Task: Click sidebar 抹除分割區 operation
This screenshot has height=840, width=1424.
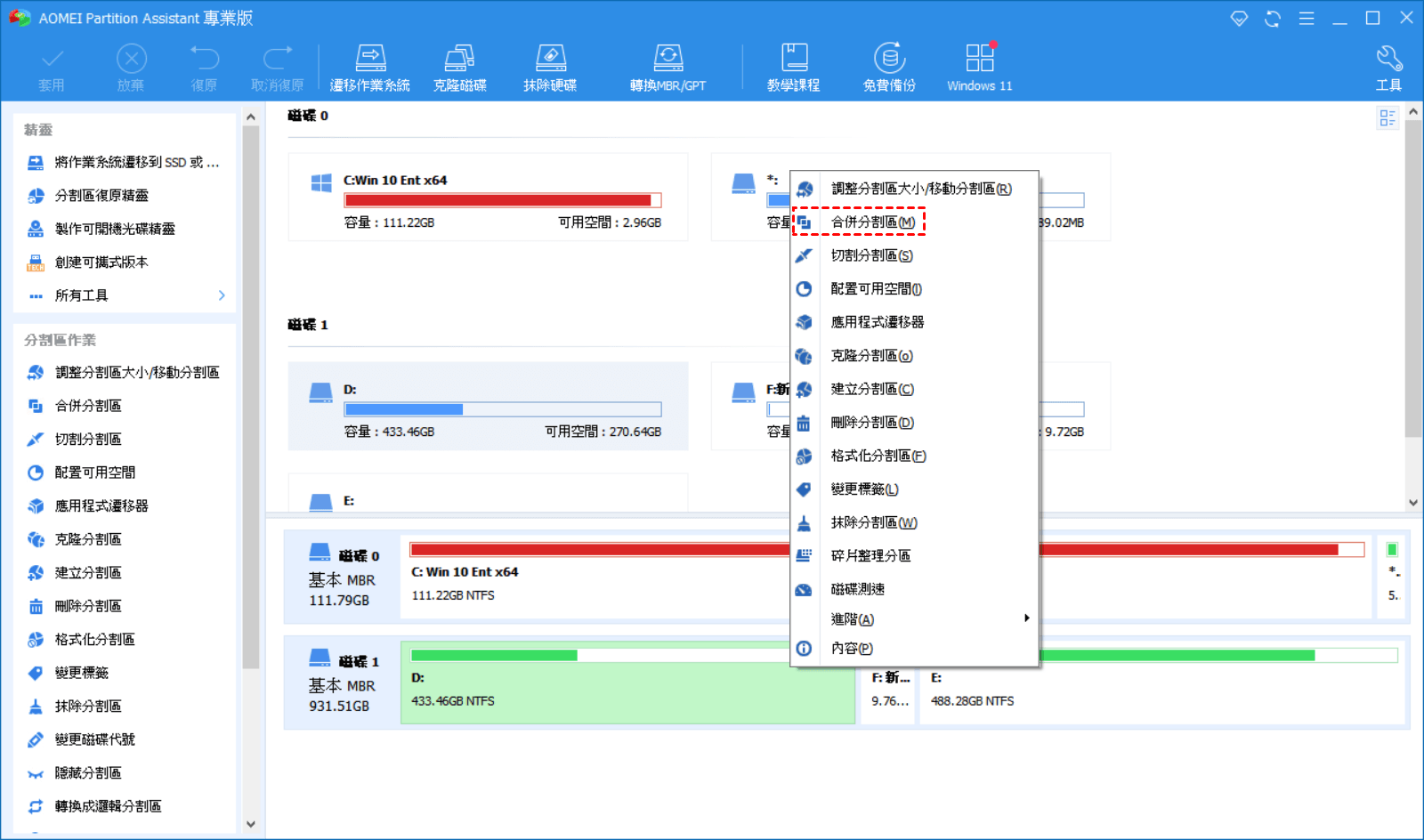Action: [x=75, y=707]
